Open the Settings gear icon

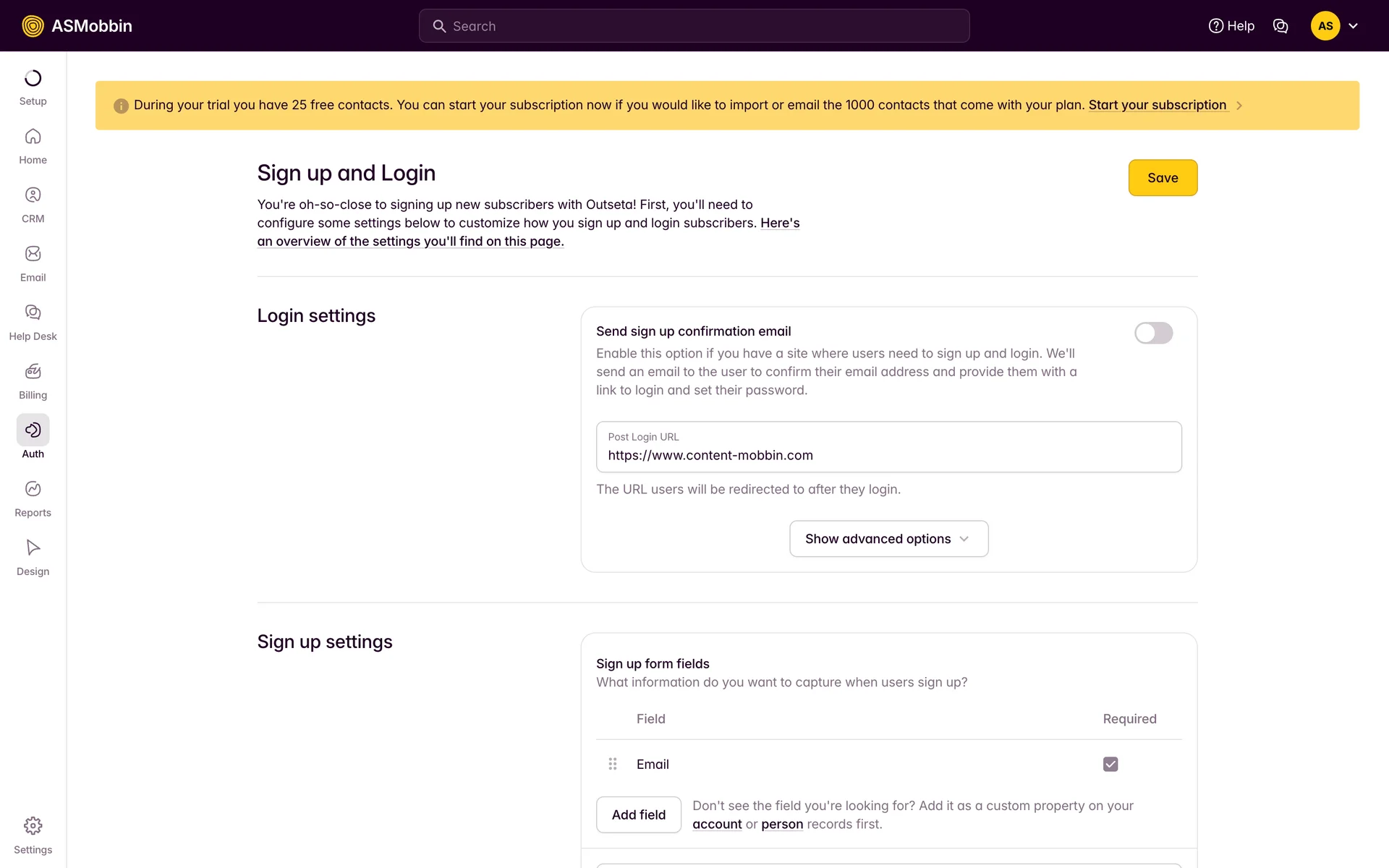point(33,826)
